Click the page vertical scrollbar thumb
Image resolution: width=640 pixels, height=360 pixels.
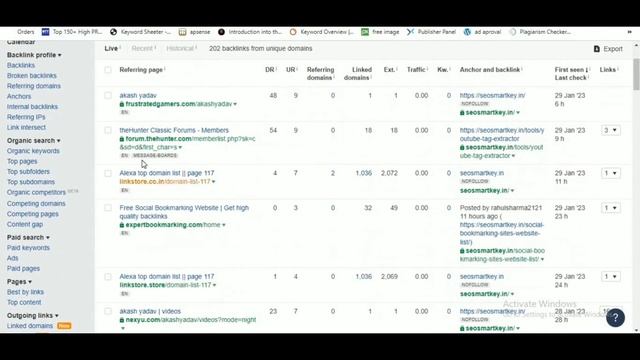tap(636, 73)
